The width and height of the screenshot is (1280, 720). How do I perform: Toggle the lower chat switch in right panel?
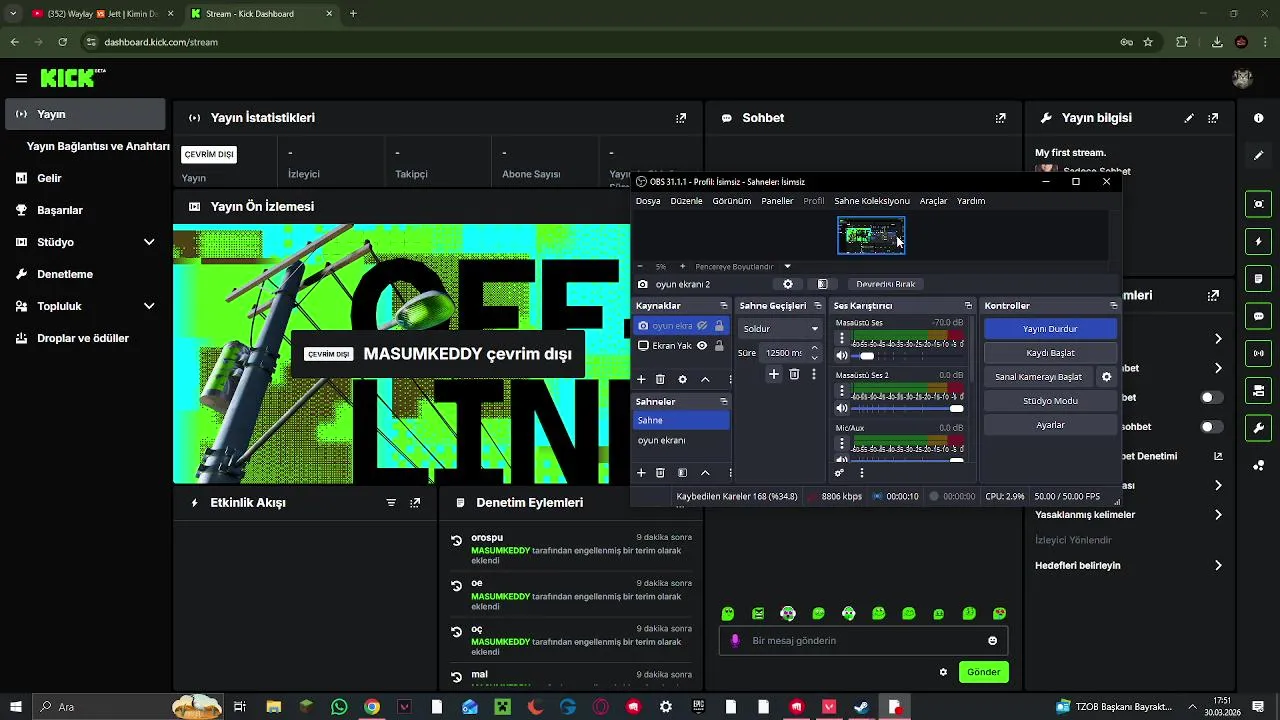tap(1211, 427)
